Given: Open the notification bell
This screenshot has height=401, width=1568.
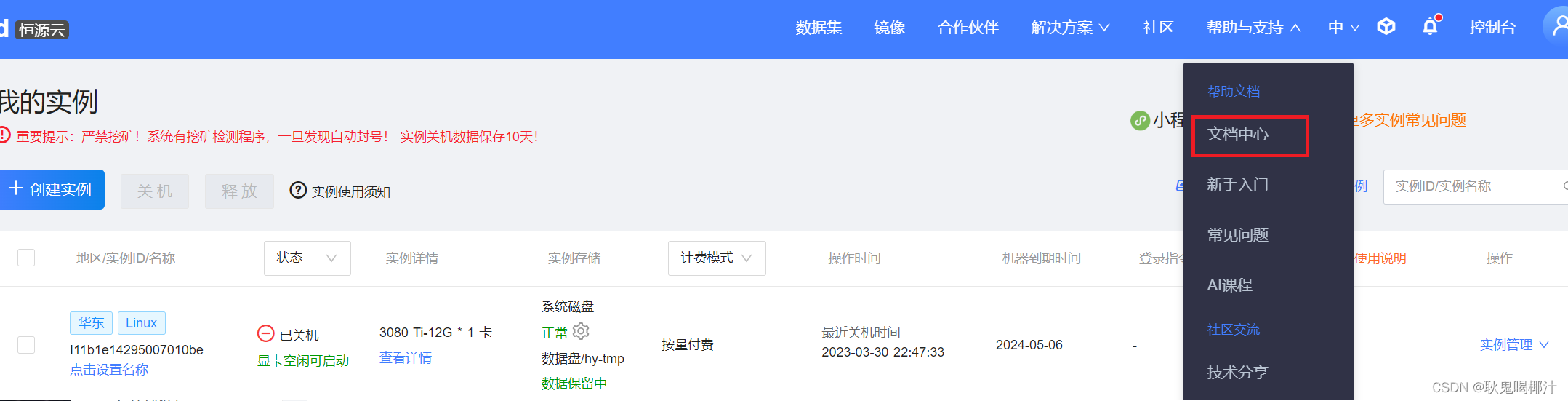Looking at the screenshot, I should [1430, 27].
